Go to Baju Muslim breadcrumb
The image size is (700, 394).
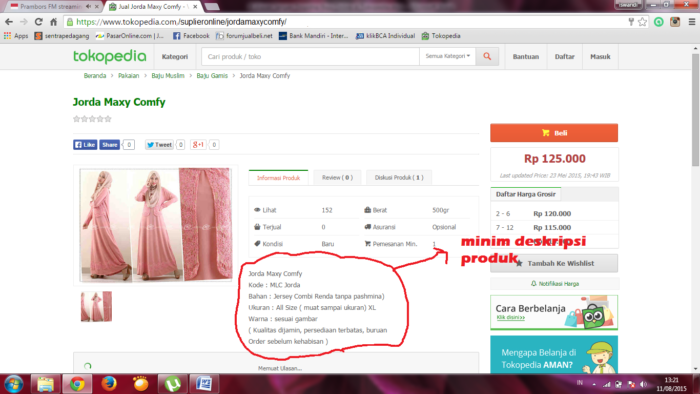[168, 76]
